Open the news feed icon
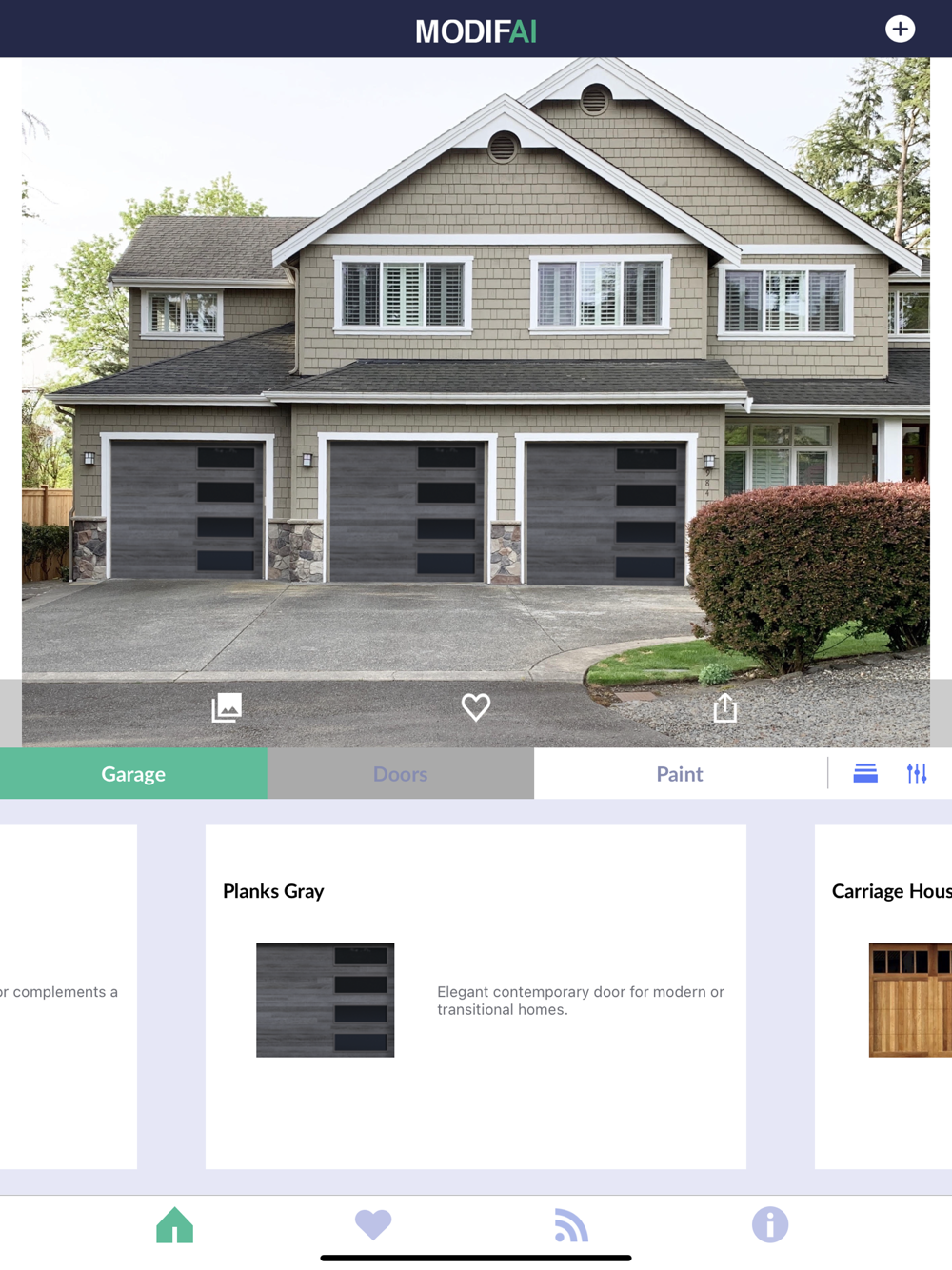 coord(571,1225)
